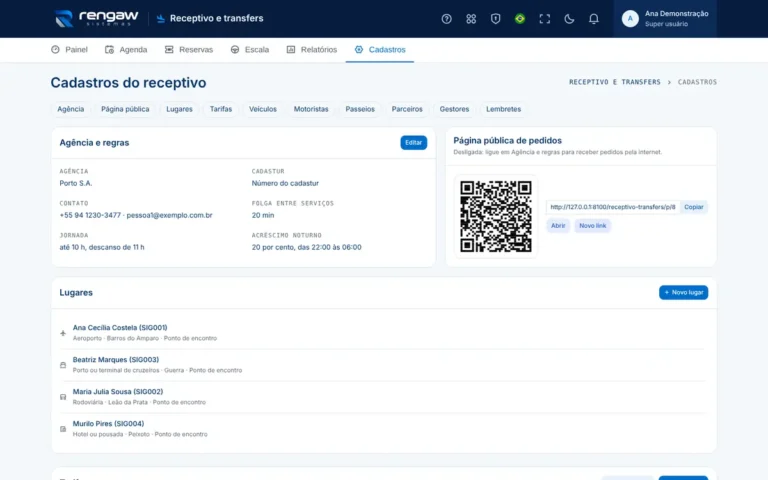Open the help question mark icon
The width and height of the screenshot is (768, 480).
coord(446,19)
